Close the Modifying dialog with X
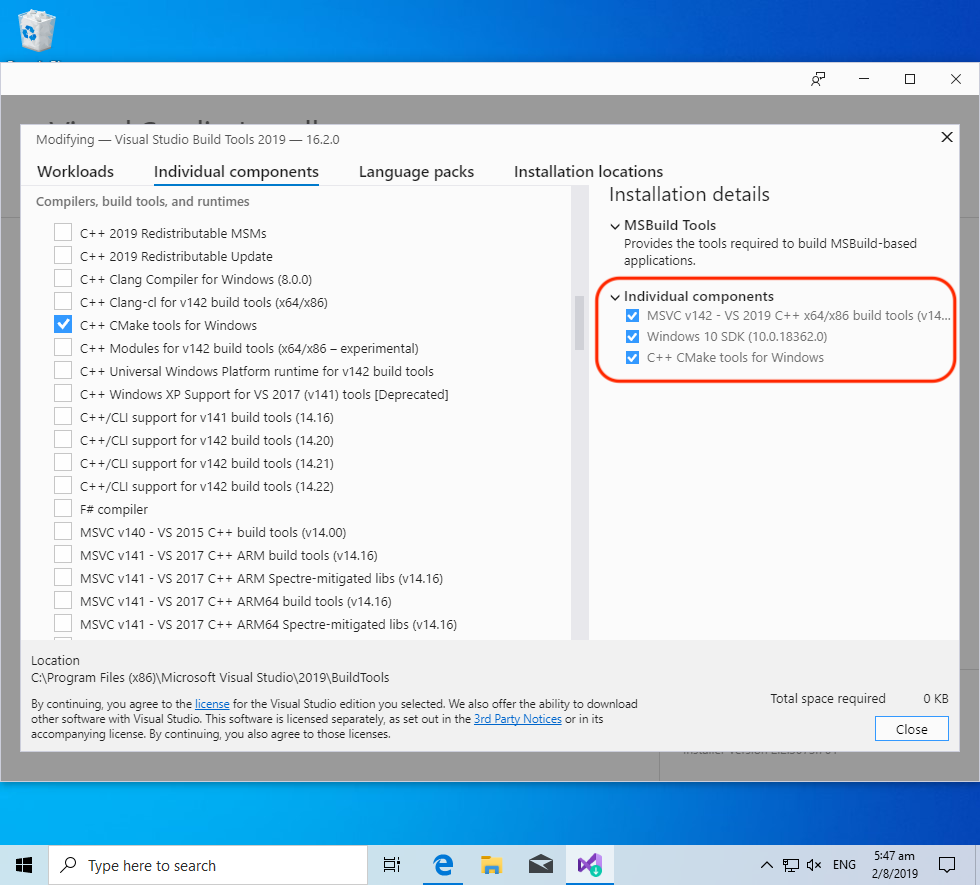This screenshot has height=885, width=980. 947,137
